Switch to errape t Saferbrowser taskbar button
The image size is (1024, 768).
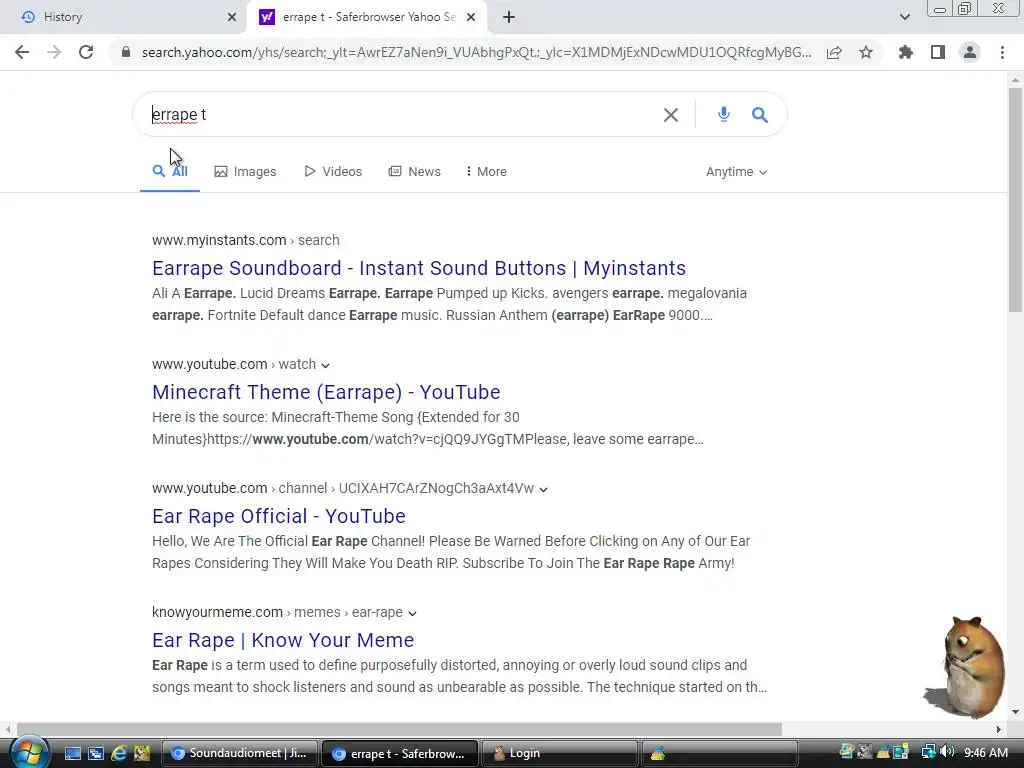click(400, 754)
